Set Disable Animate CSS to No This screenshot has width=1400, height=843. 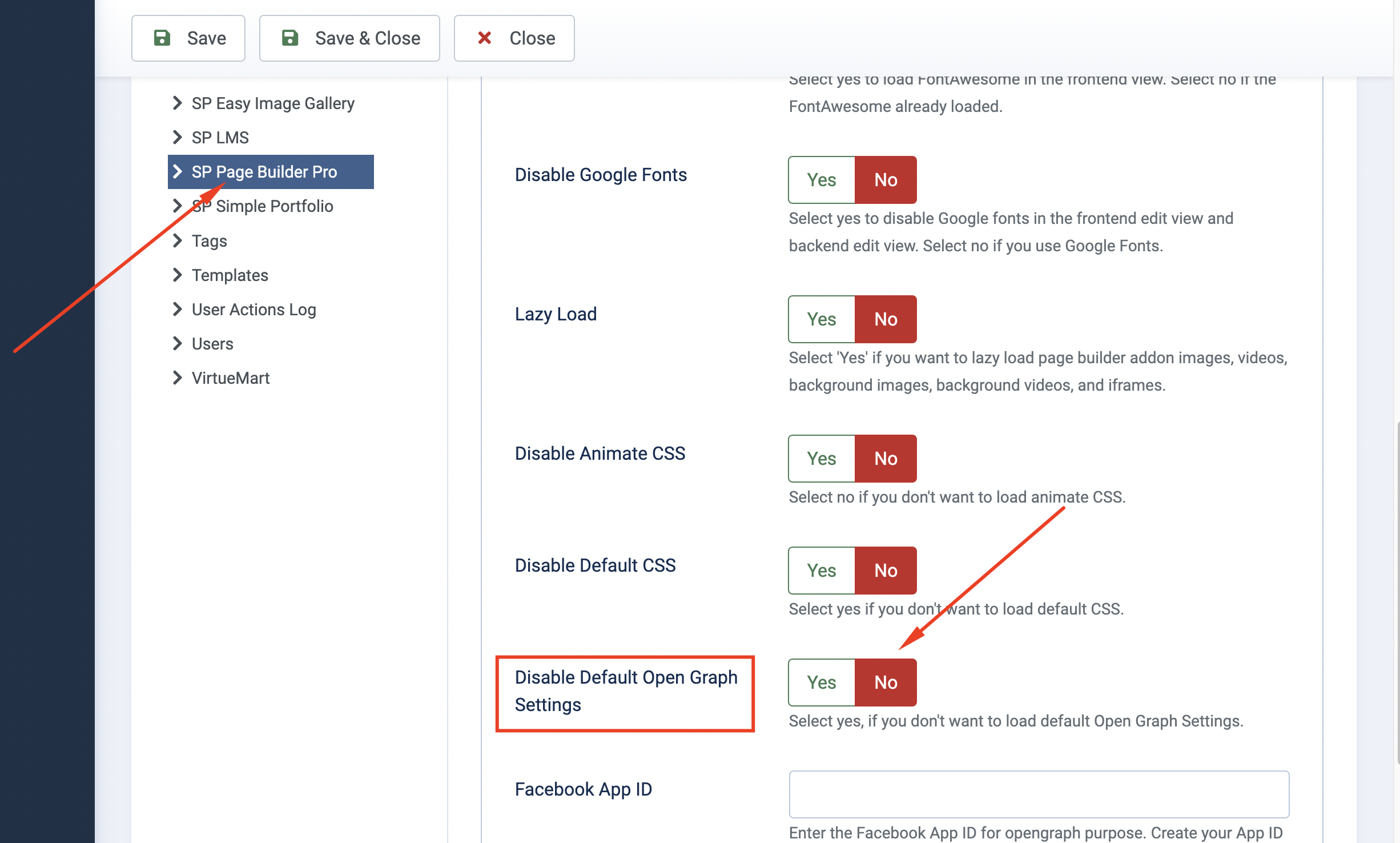[x=886, y=459]
